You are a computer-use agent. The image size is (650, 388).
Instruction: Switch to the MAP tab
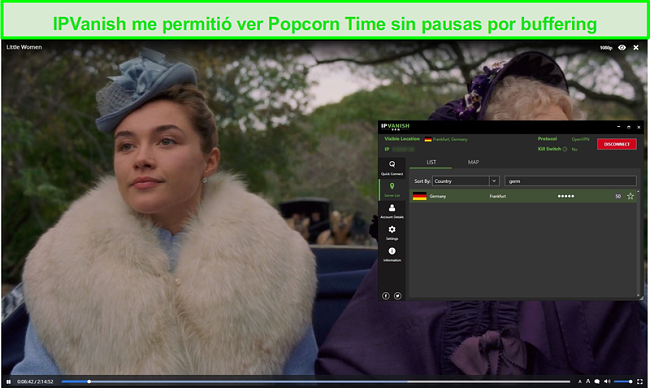tap(473, 162)
